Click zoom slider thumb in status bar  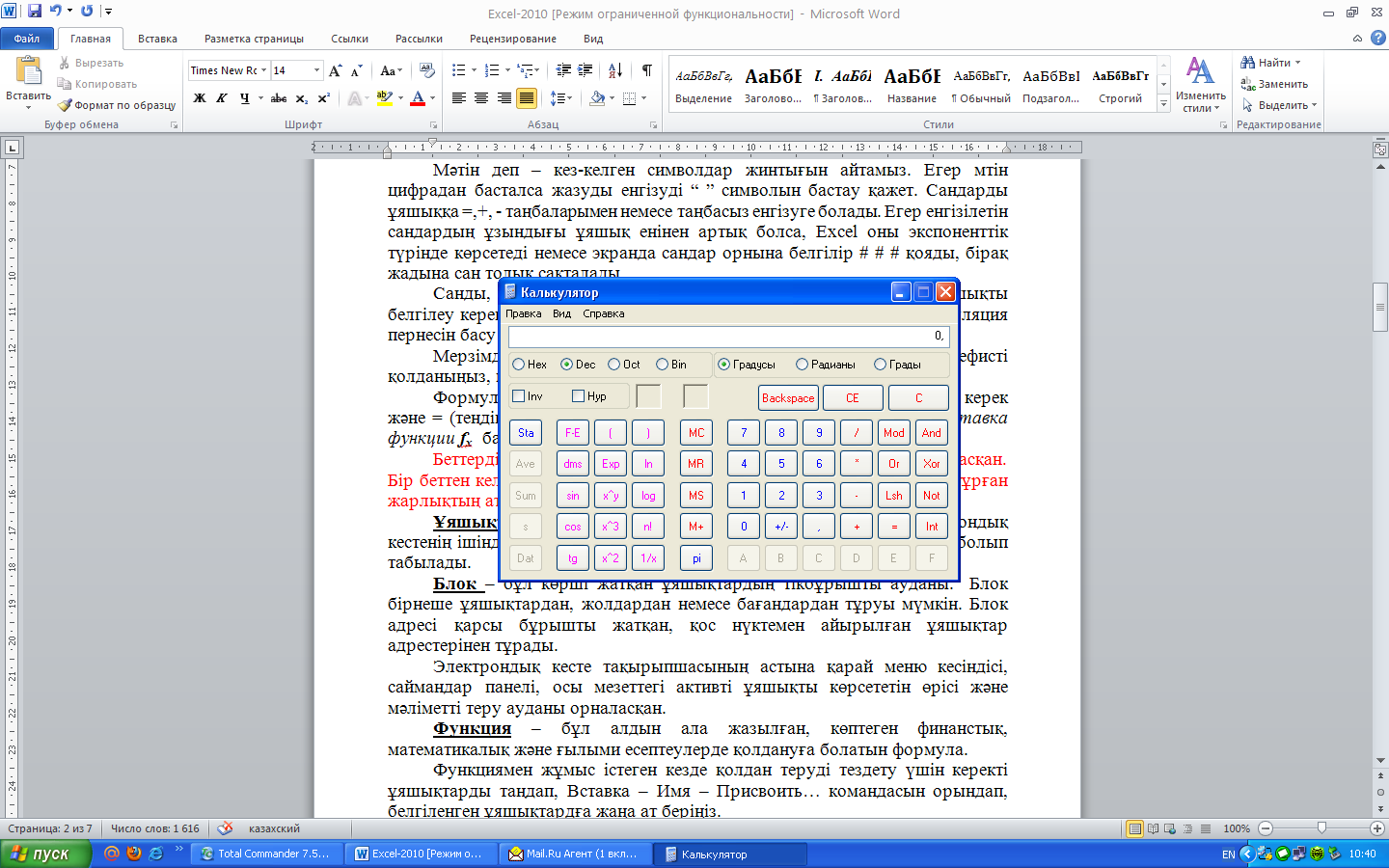coord(1321,828)
